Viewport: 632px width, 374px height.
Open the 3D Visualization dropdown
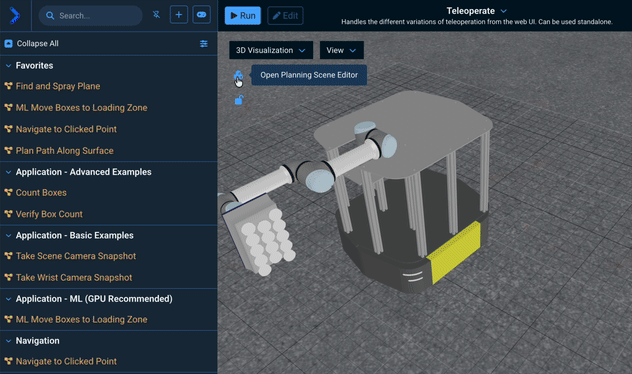[x=271, y=50]
